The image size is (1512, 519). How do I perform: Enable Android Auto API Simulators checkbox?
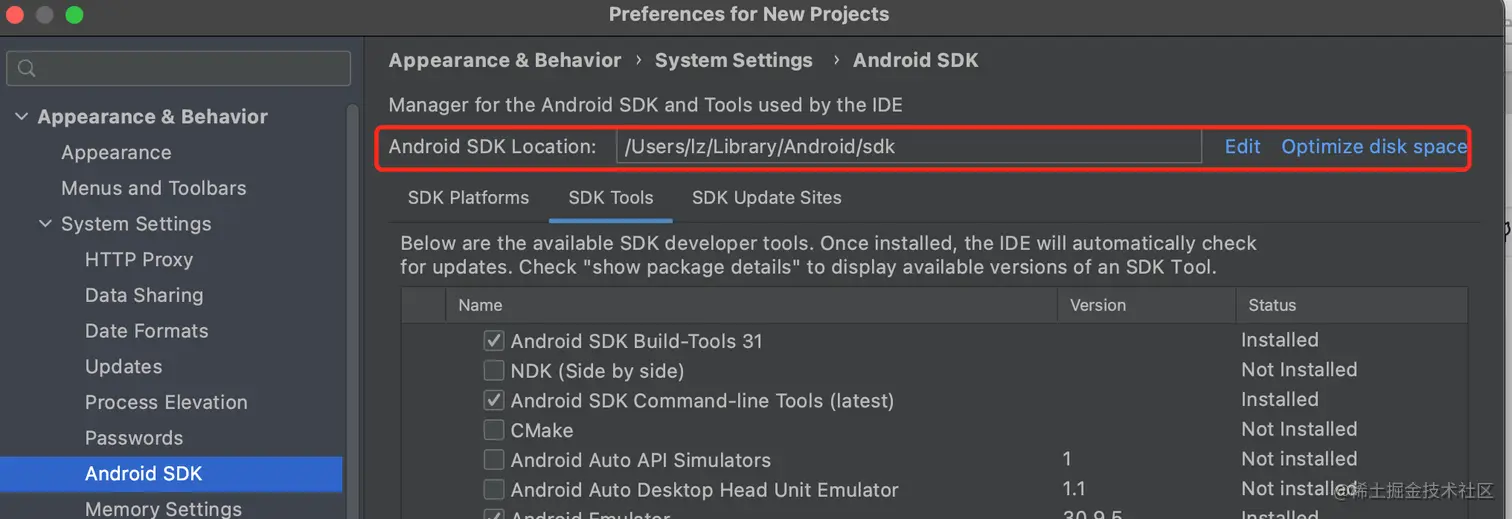(494, 460)
